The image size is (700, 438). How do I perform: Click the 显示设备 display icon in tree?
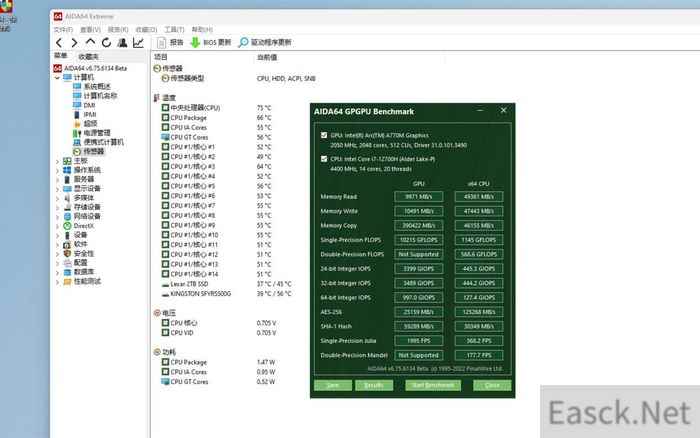(67, 188)
